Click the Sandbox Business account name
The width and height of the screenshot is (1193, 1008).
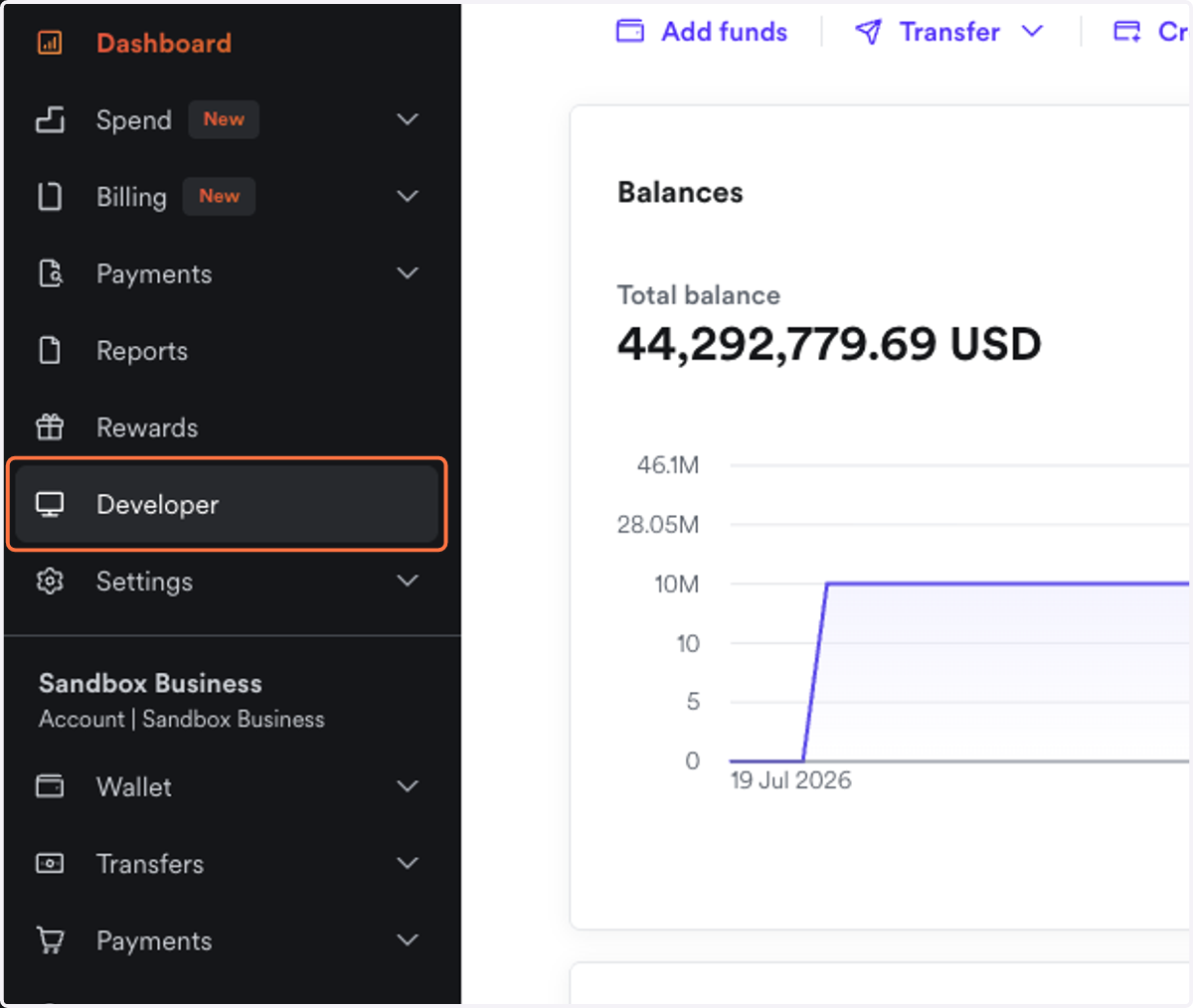(150, 683)
